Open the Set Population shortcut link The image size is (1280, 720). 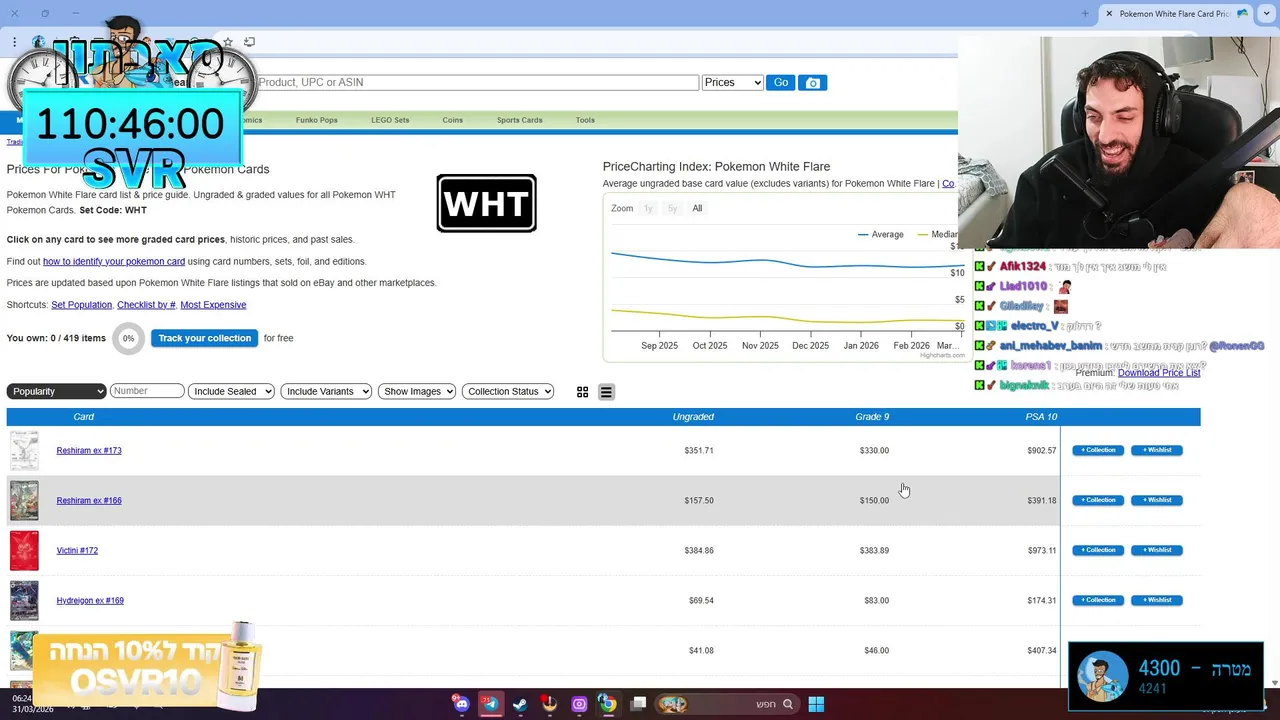81,305
